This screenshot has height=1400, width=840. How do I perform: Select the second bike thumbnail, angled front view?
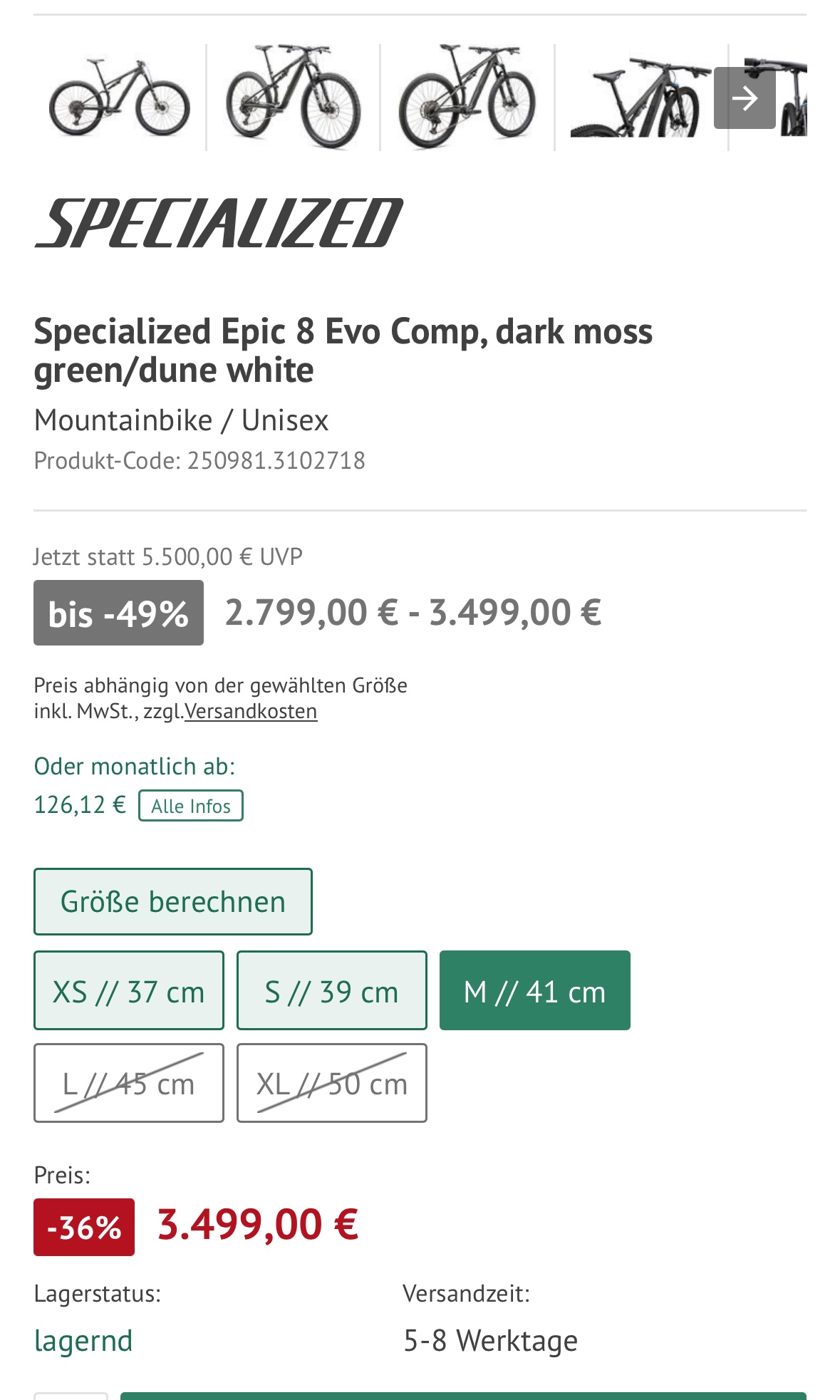293,98
